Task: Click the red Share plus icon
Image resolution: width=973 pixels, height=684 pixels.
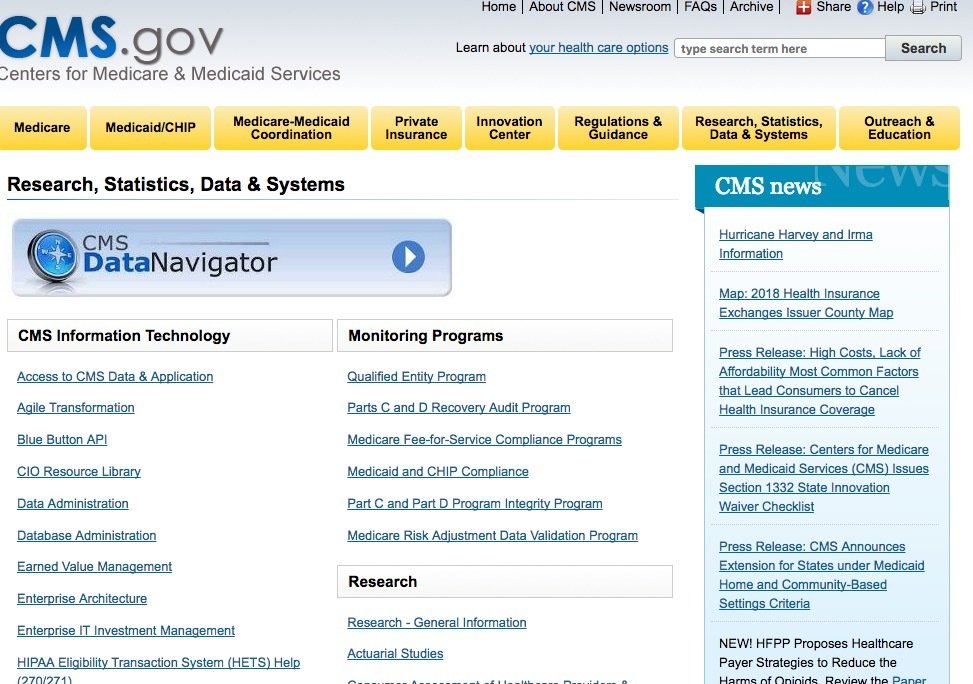Action: pyautogui.click(x=804, y=7)
